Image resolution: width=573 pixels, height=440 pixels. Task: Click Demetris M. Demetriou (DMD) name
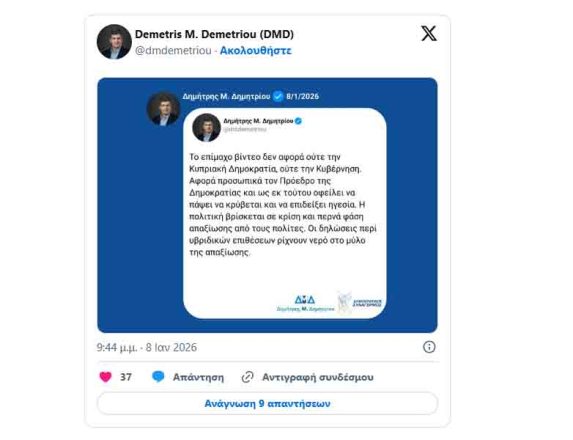pyautogui.click(x=215, y=34)
